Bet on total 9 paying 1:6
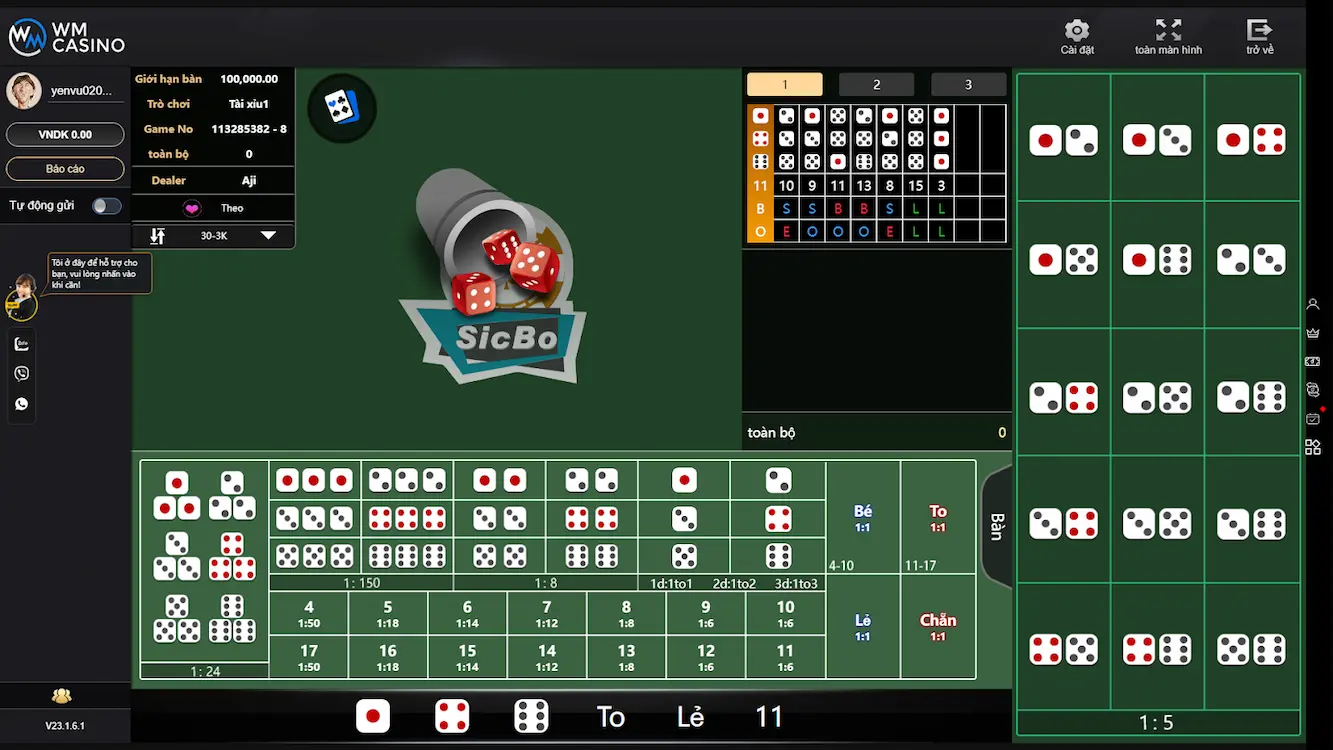 point(706,614)
